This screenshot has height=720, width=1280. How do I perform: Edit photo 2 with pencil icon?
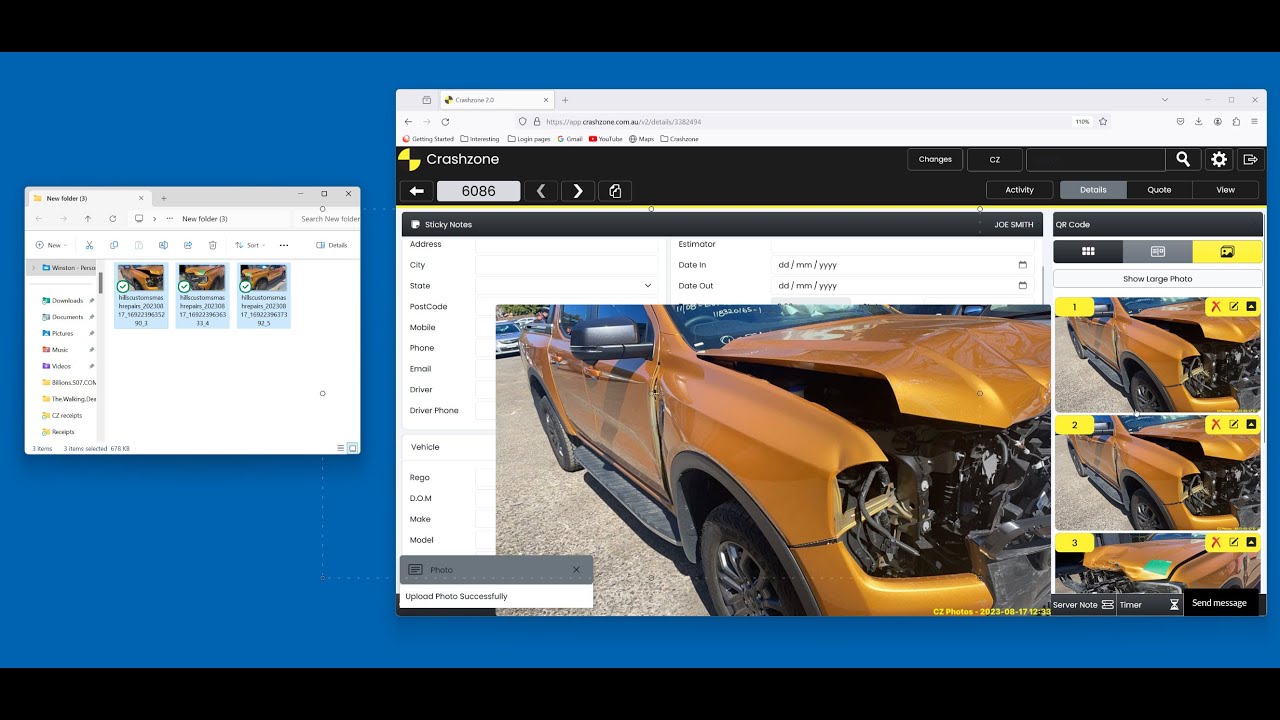[1233, 425]
